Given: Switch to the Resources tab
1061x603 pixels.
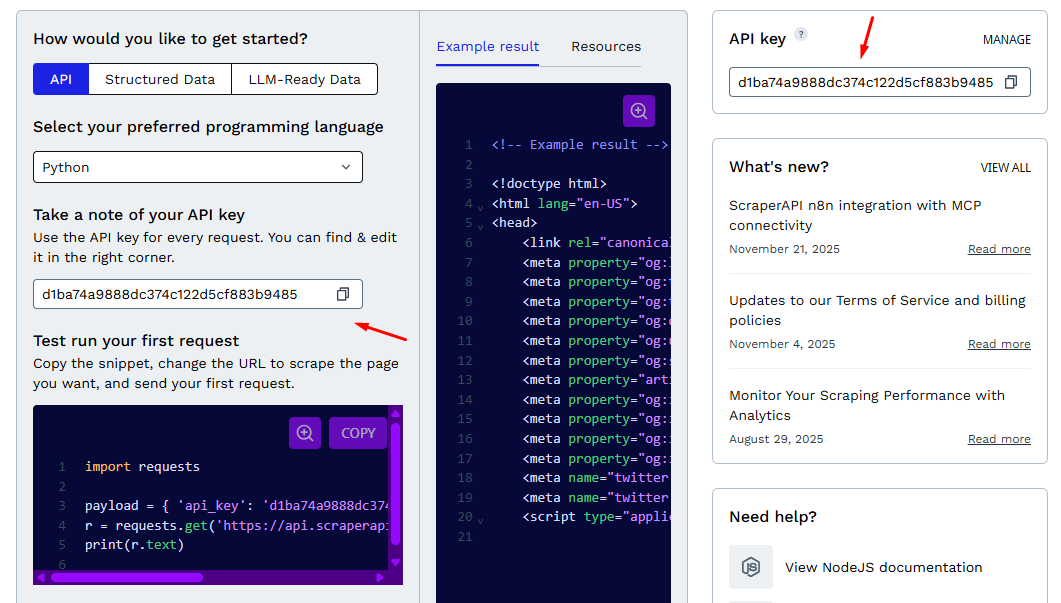Looking at the screenshot, I should (604, 46).
